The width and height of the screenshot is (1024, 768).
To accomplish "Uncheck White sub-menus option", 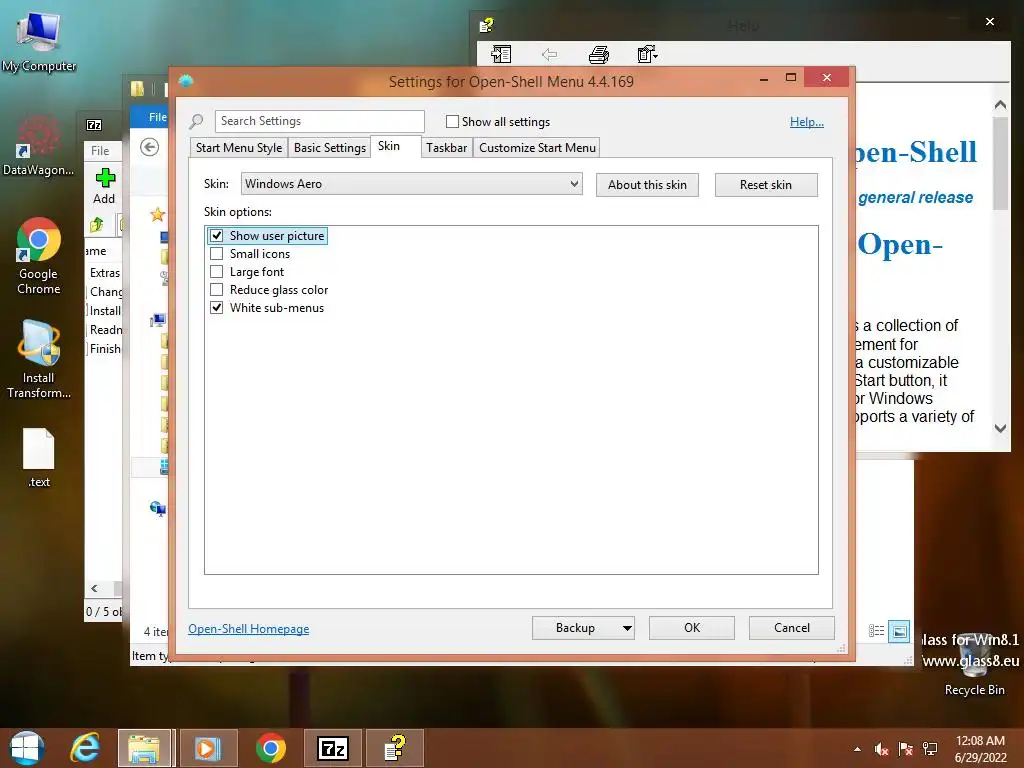I will 217,308.
